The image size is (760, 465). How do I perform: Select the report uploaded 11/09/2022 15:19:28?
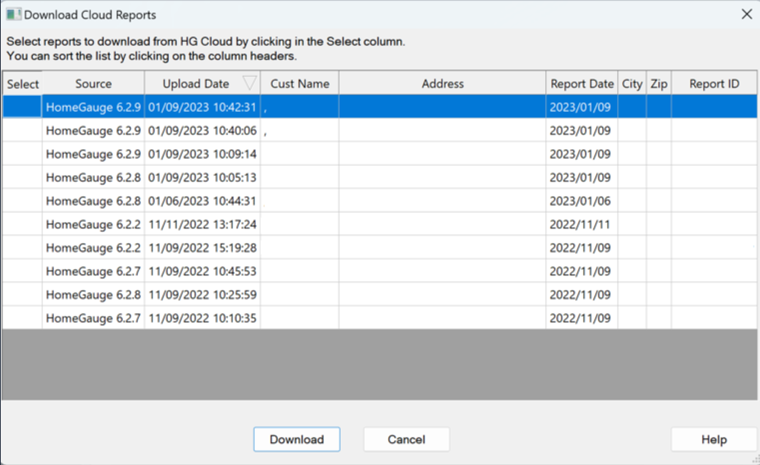[202, 248]
